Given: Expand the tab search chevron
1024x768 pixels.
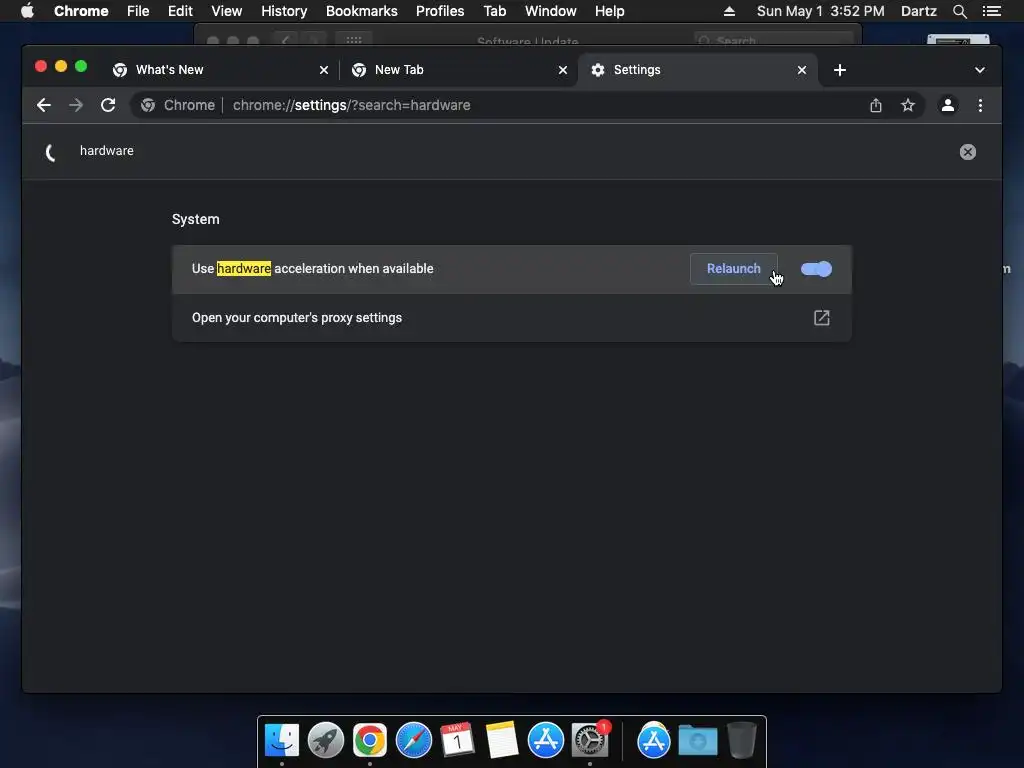Looking at the screenshot, I should (x=980, y=70).
